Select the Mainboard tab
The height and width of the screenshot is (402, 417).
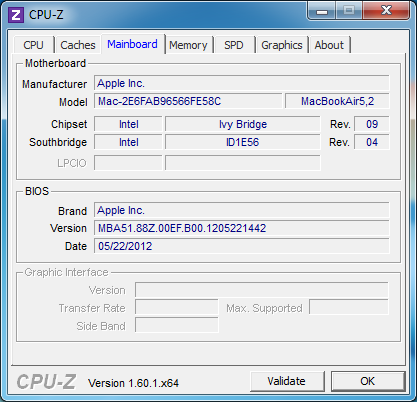coord(133,44)
